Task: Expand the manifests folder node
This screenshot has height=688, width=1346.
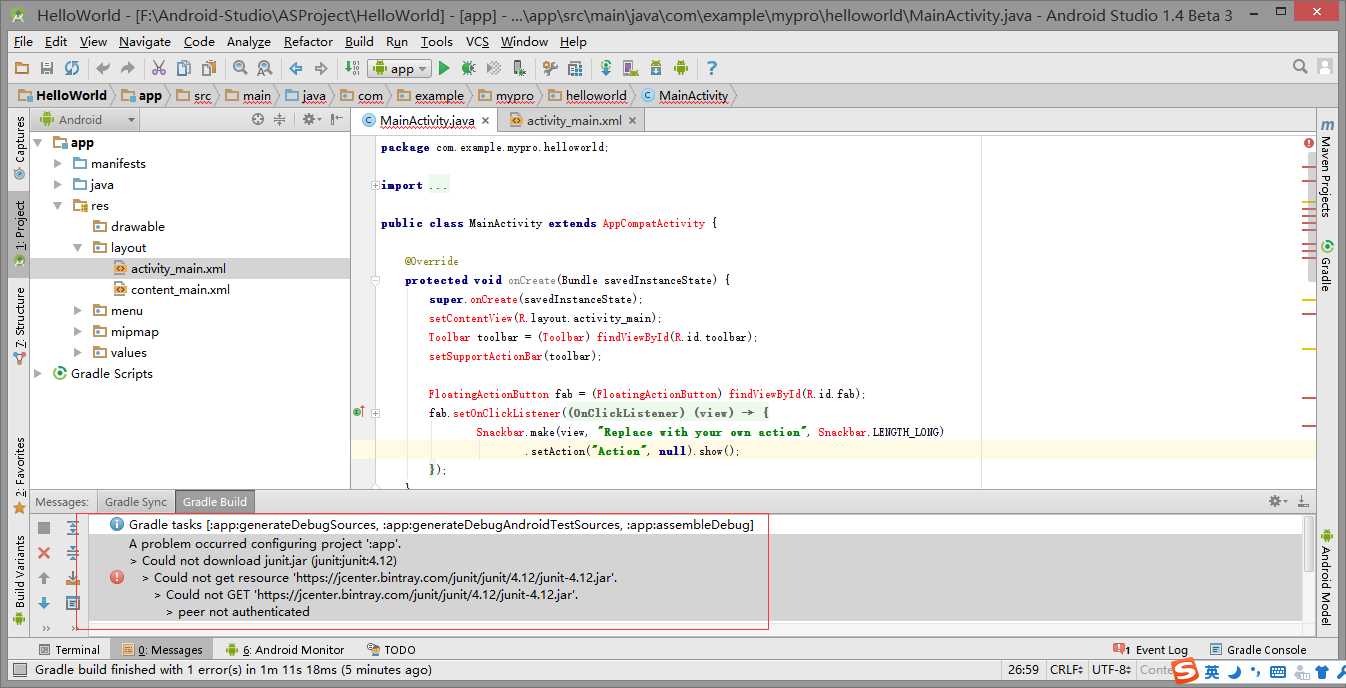Action: [58, 163]
